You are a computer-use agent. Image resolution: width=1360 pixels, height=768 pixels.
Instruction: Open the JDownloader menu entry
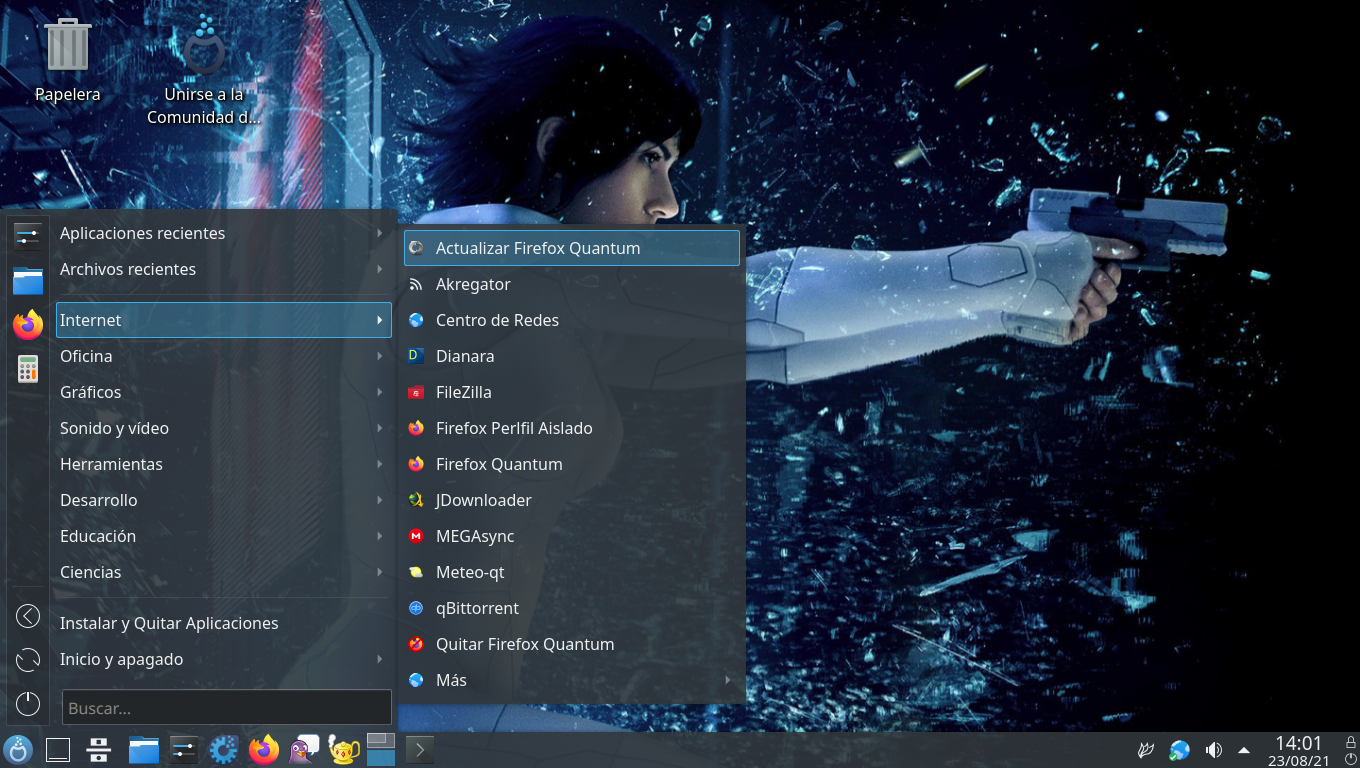tap(483, 500)
